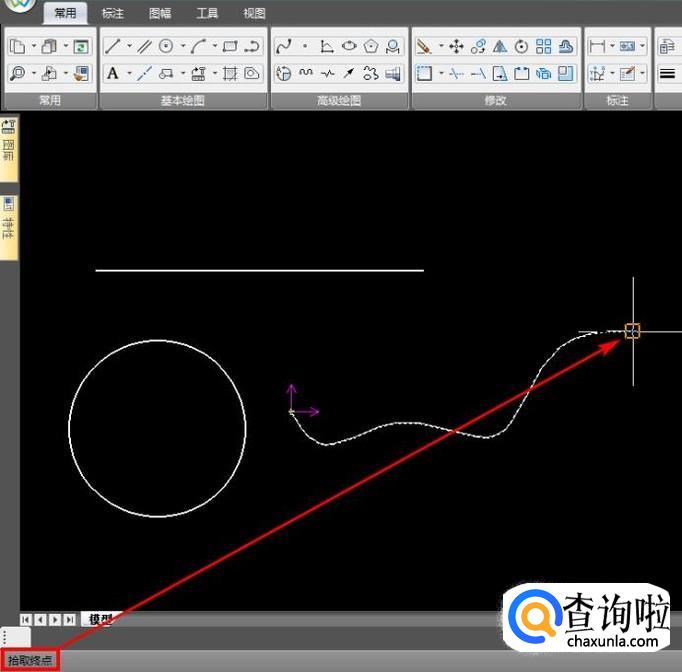Select the straight Line drawing tool
Image resolution: width=682 pixels, height=672 pixels.
(113, 46)
